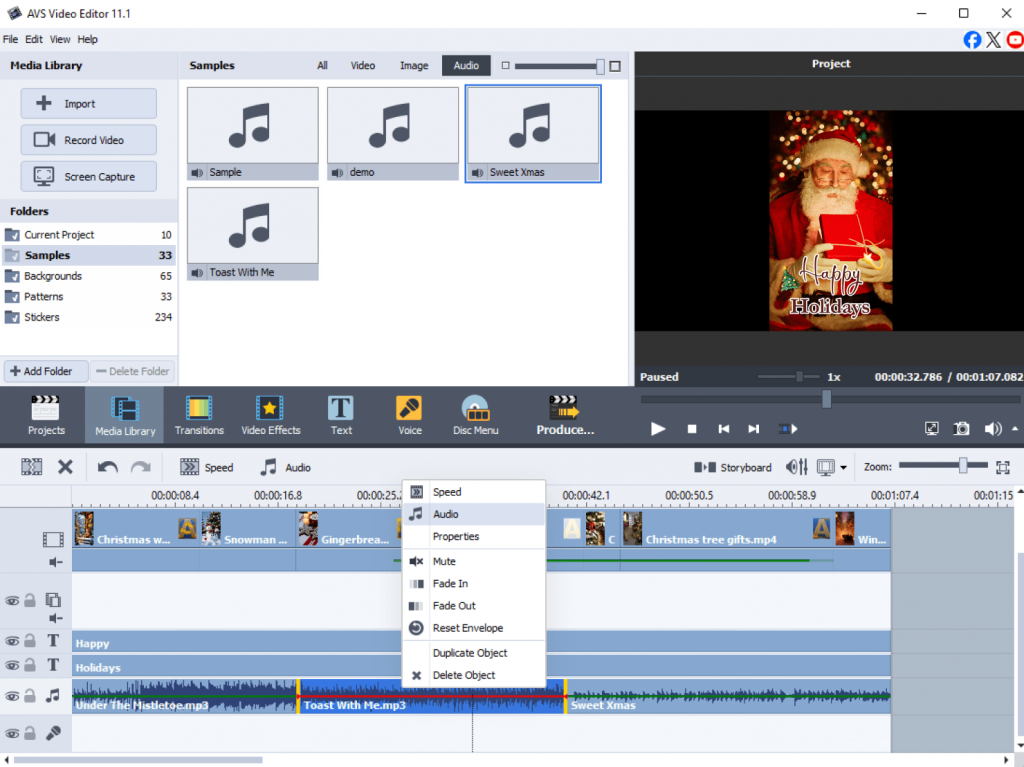This screenshot has height=767, width=1024.
Task: Toggle visibility of the Happy text track
Action: (x=12, y=641)
